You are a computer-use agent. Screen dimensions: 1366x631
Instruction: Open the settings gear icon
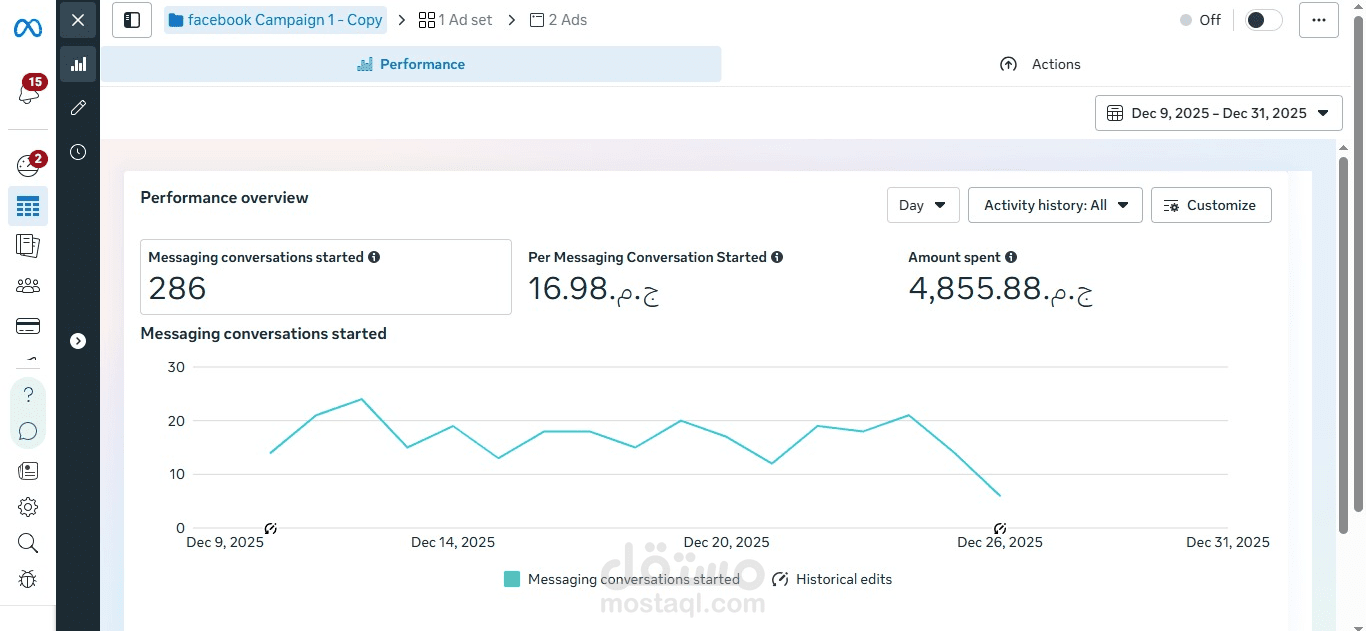[x=28, y=507]
